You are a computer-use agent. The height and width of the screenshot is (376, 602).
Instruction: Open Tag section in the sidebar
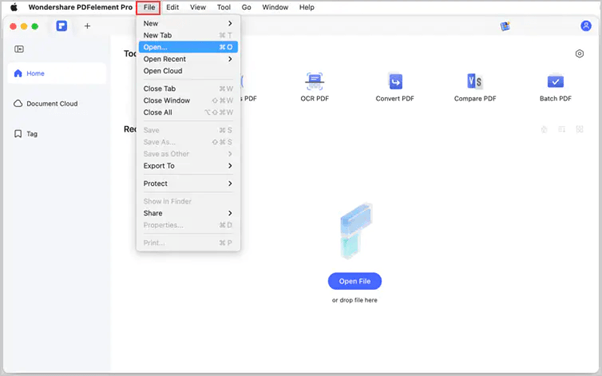click(57, 134)
